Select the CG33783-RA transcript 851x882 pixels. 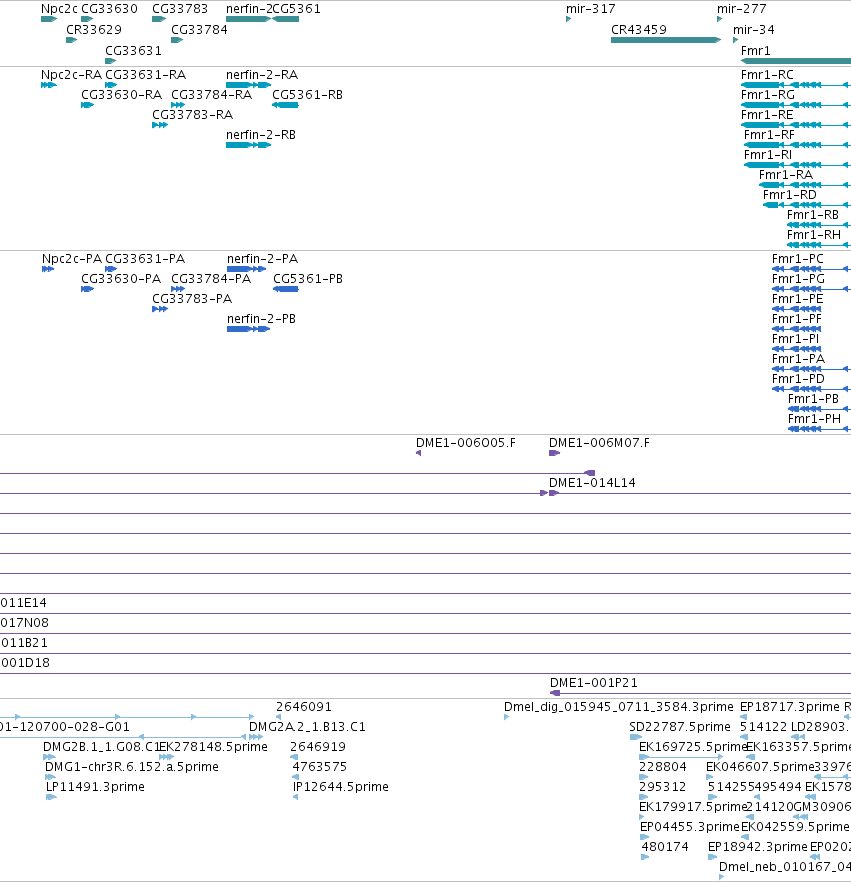point(160,125)
